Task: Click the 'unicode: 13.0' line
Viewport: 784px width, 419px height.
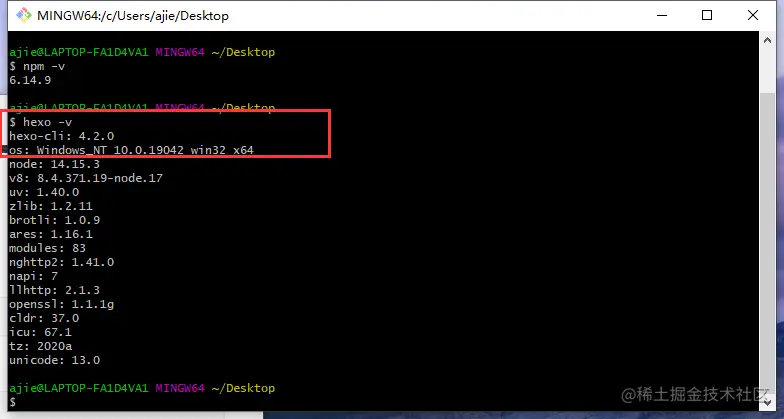Action: (54, 360)
